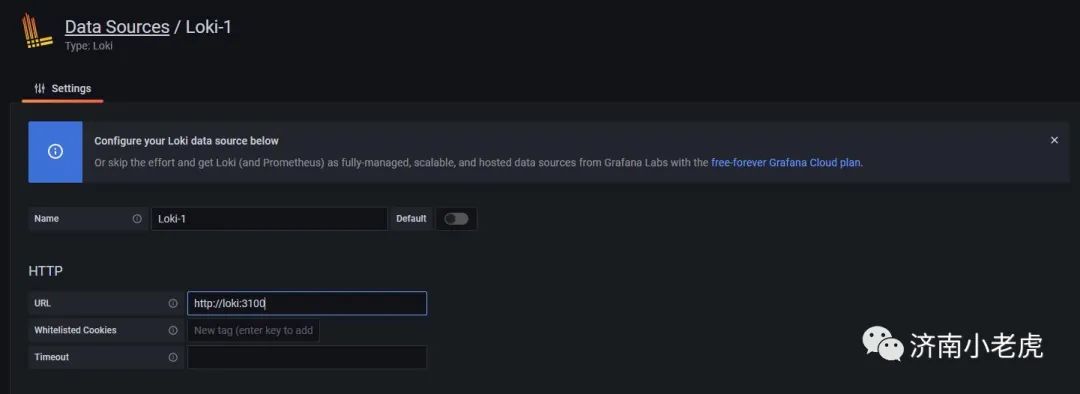The width and height of the screenshot is (1080, 394).
Task: Click the Loki-1 page title text
Action: click(209, 27)
